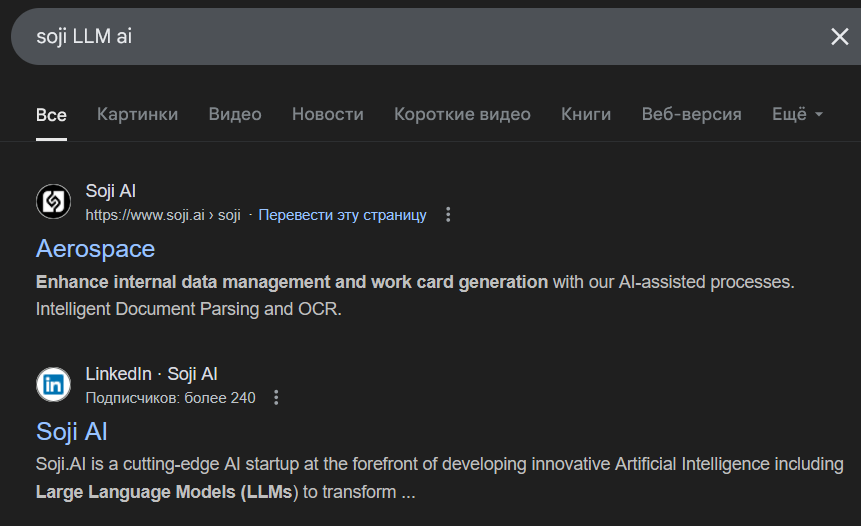Switch to the "Видео" tab

tap(235, 114)
